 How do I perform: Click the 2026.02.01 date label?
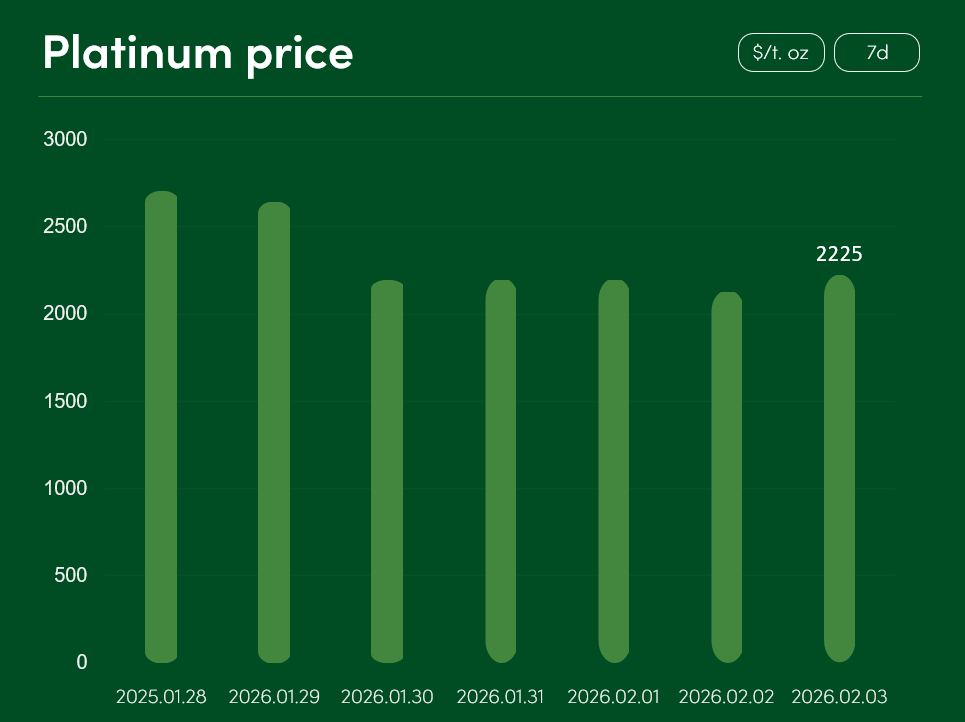[613, 697]
